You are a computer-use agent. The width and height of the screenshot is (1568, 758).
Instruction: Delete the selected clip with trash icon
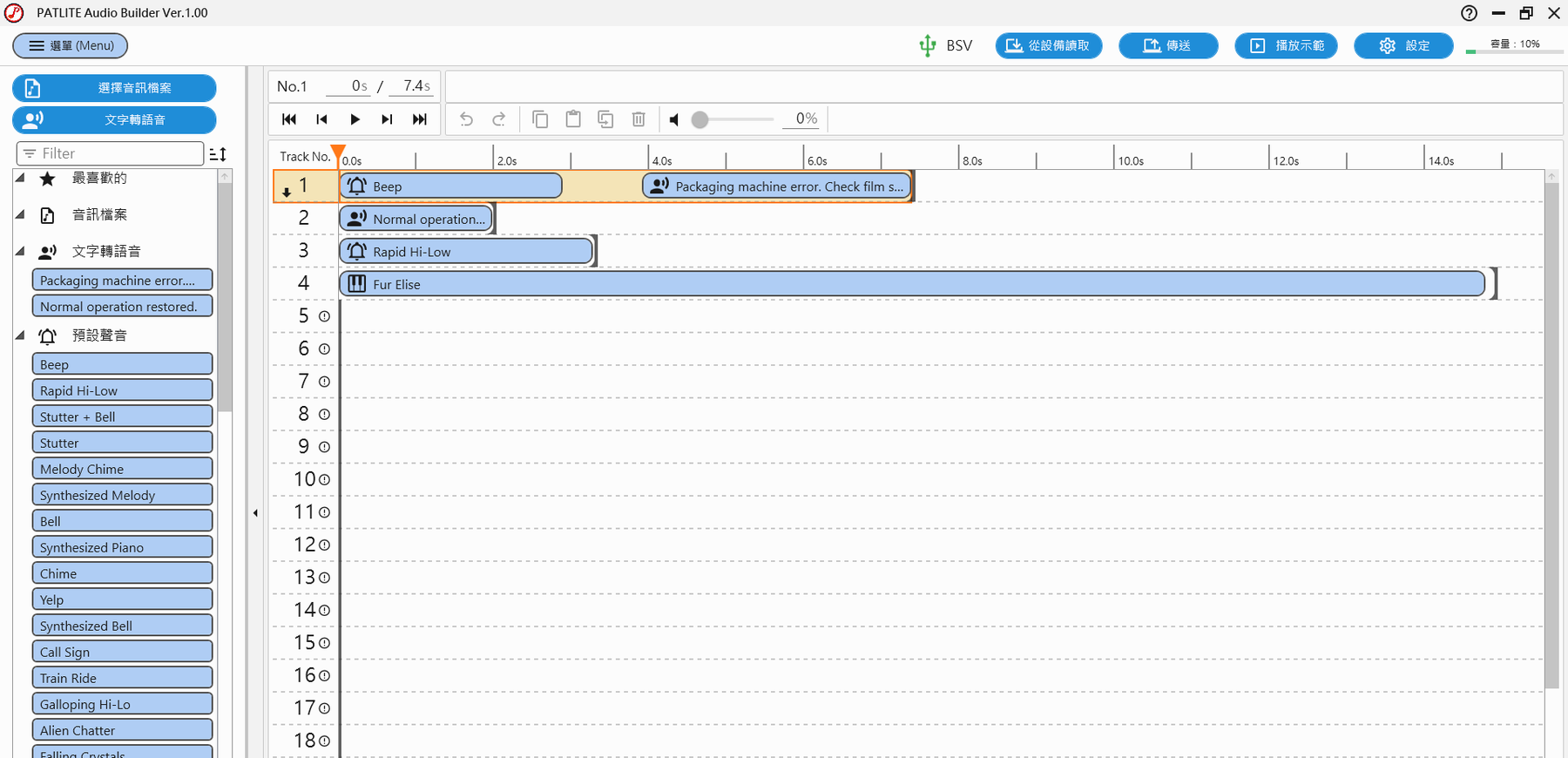tap(639, 119)
